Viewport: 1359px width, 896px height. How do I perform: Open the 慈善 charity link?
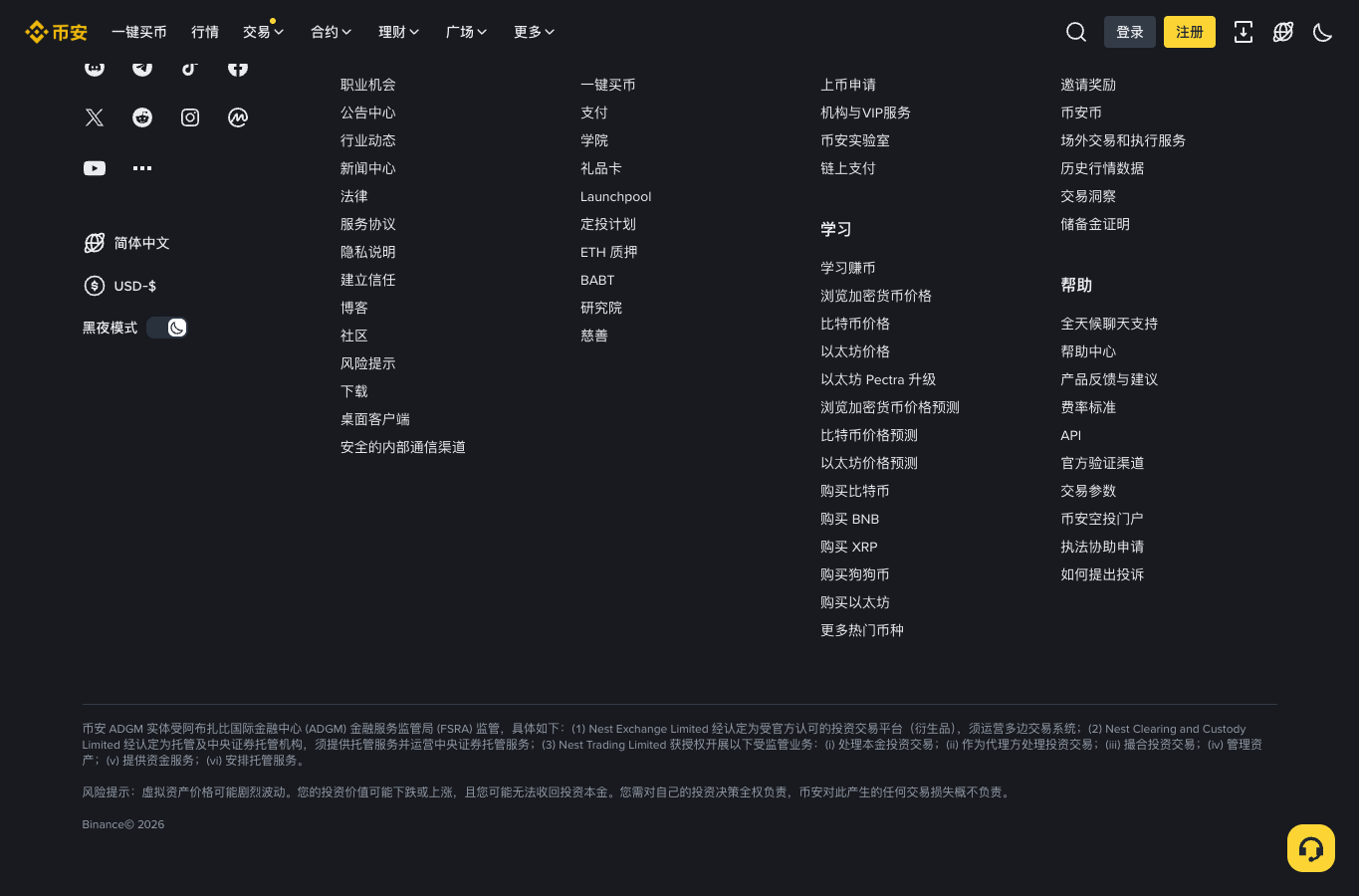coord(594,336)
